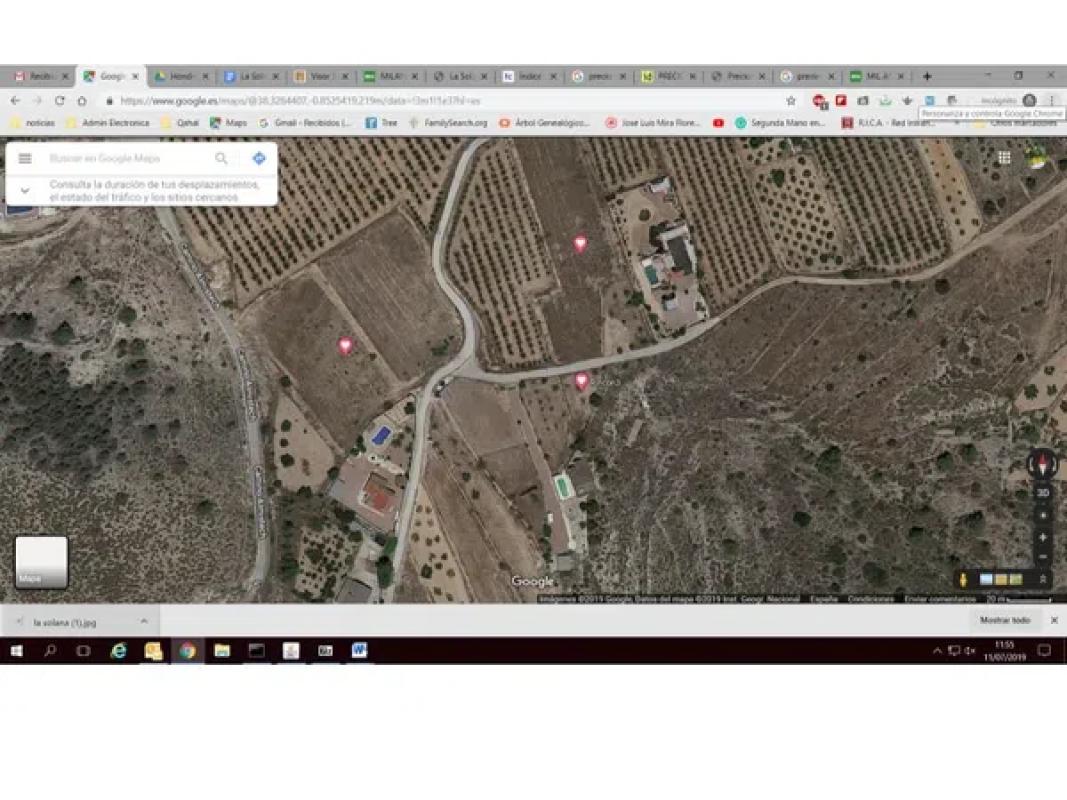1067x800 pixels.
Task: Open Chrome customize and control menu
Action: (x=1051, y=101)
